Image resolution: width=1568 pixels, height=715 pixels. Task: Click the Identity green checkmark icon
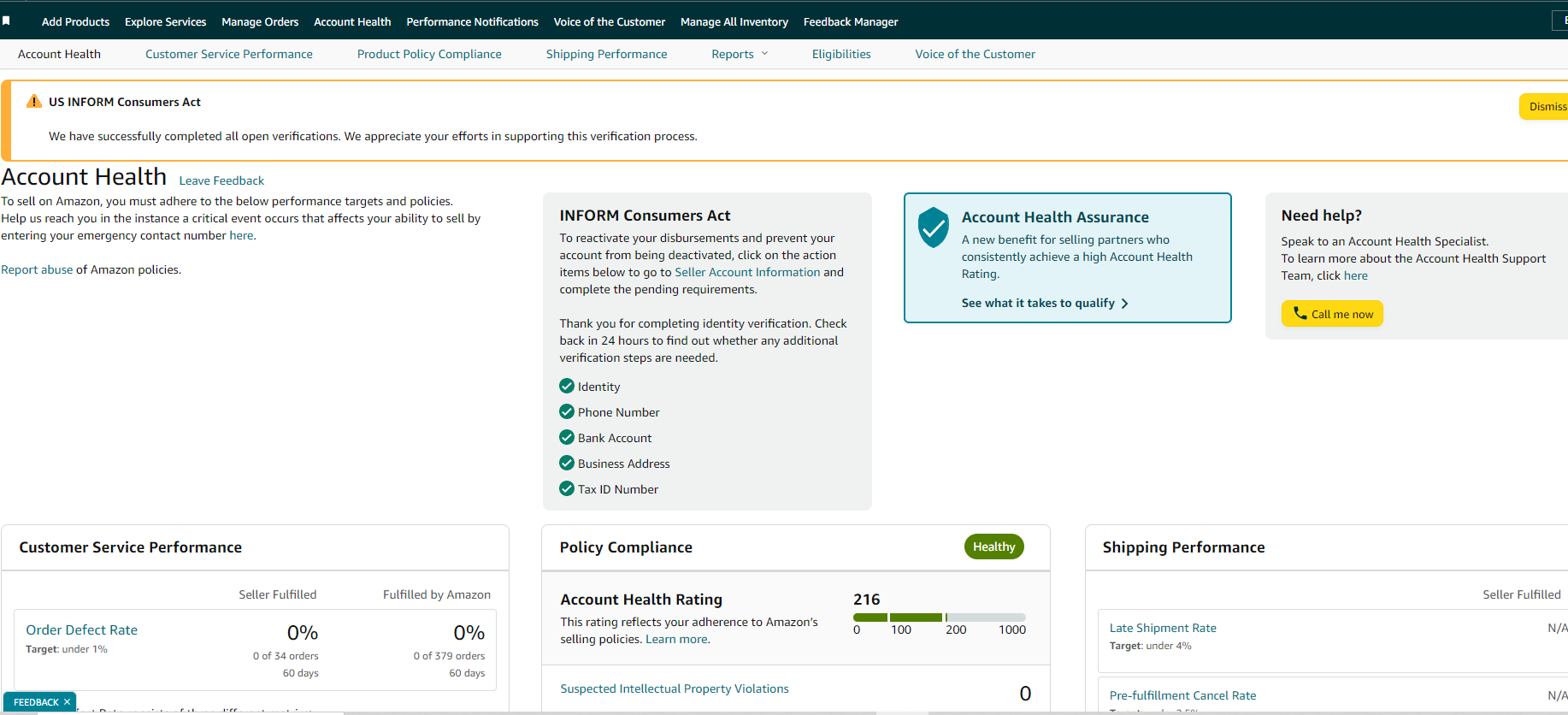566,386
